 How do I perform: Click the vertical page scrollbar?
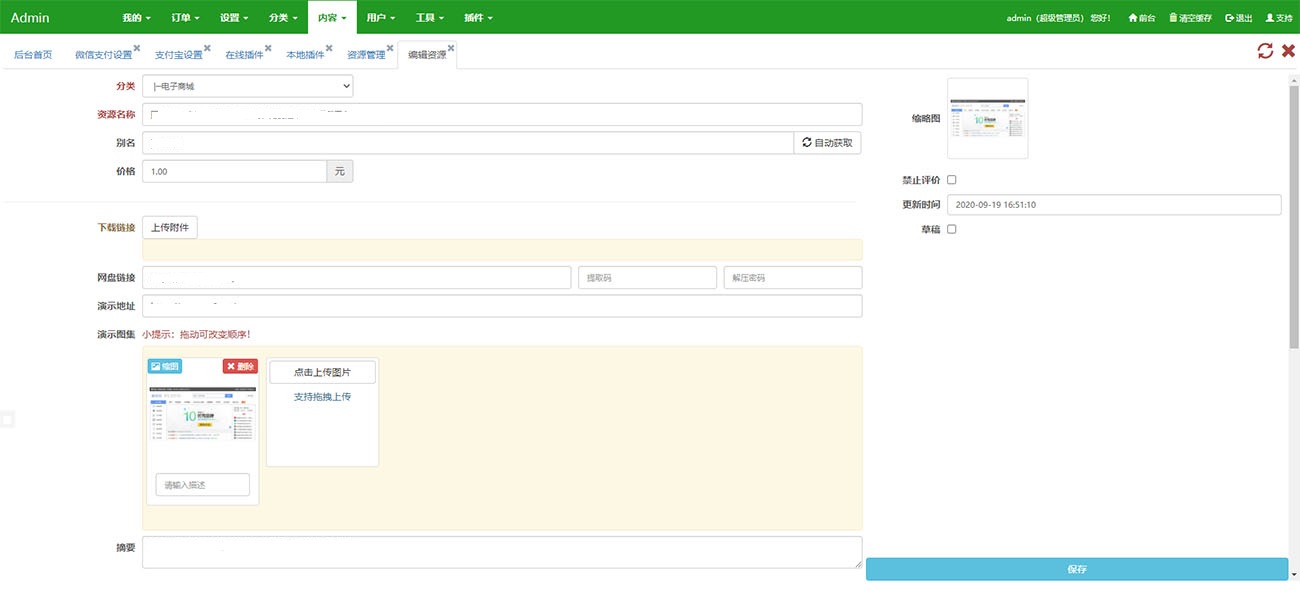tap(1294, 215)
